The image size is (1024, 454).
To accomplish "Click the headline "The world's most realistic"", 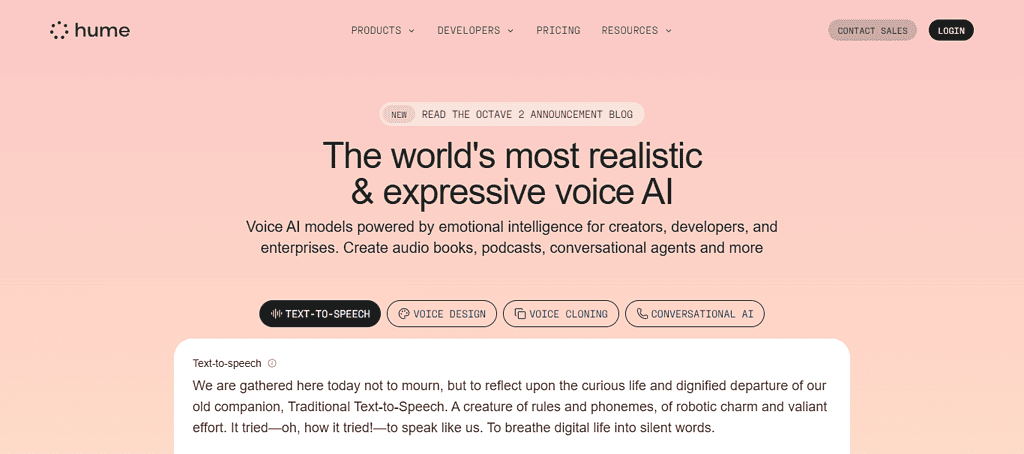I will point(513,155).
